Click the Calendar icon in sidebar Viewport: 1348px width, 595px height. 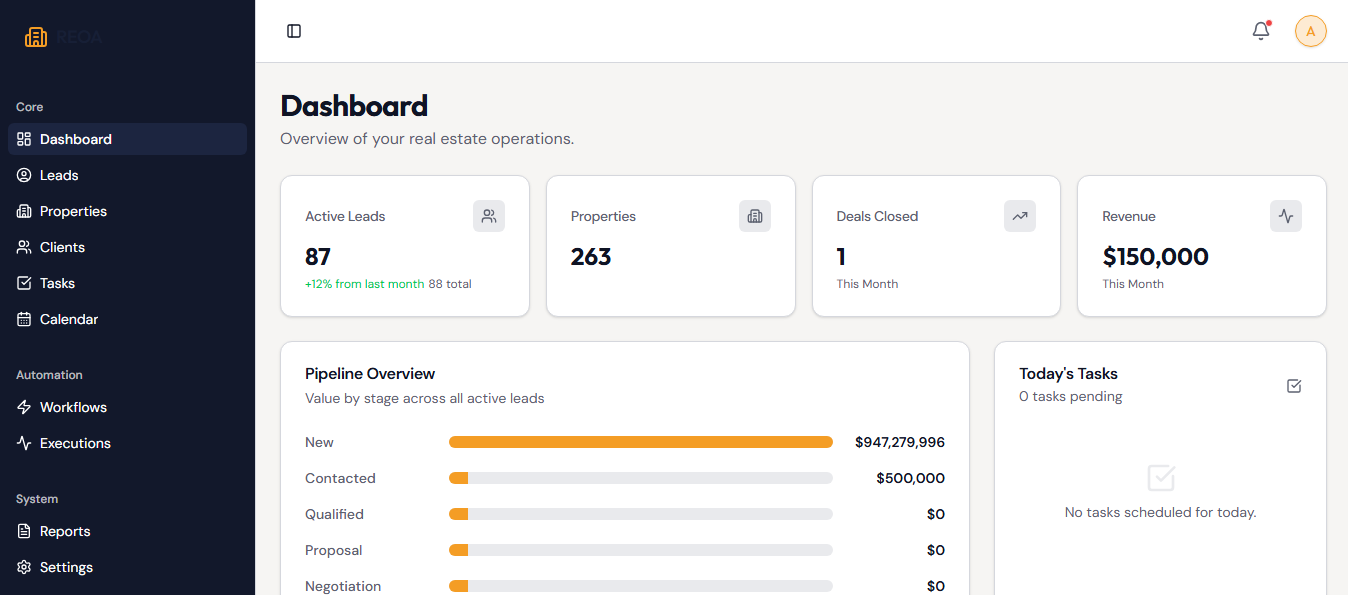pyautogui.click(x=24, y=319)
